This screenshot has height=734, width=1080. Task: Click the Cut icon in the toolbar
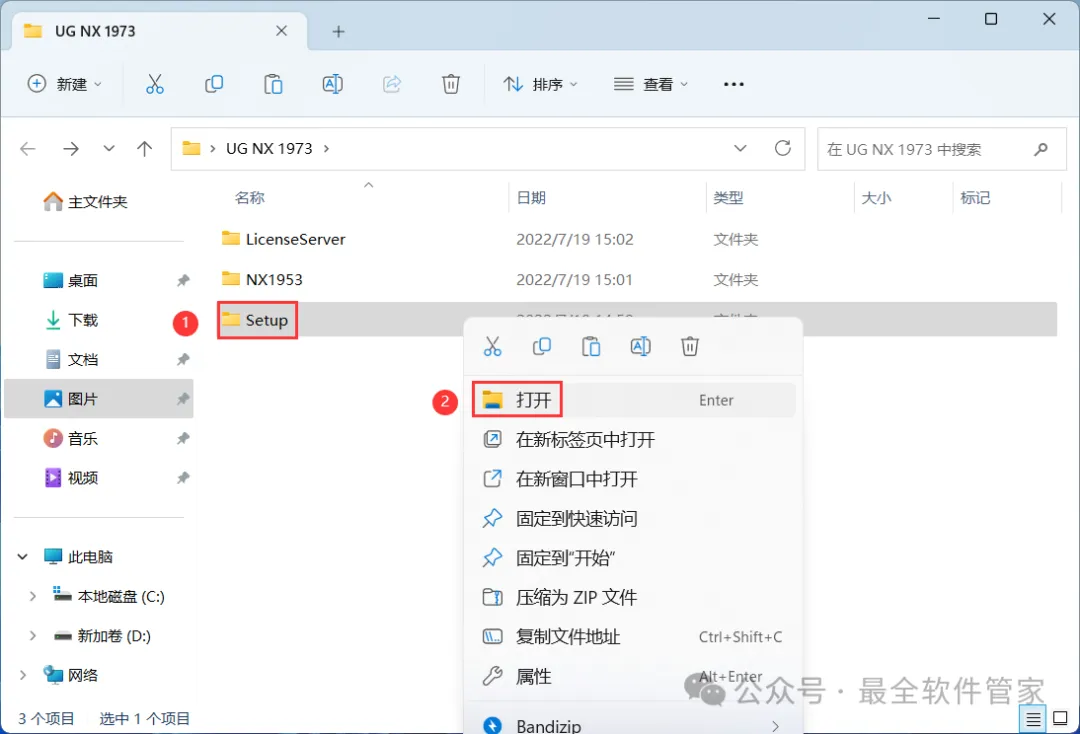[x=155, y=84]
